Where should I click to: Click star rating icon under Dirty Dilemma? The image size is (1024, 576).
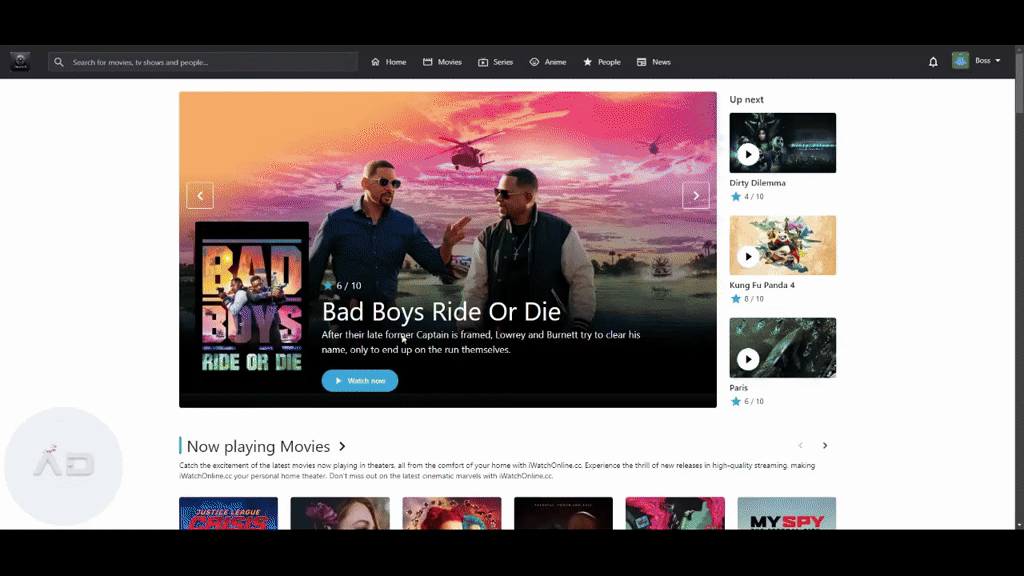tap(736, 197)
